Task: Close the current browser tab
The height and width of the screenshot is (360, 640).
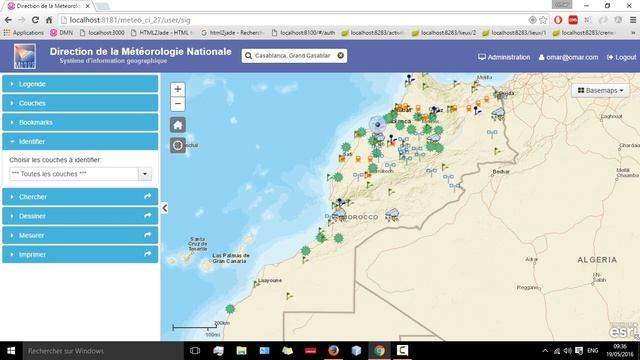Action: [87, 6]
